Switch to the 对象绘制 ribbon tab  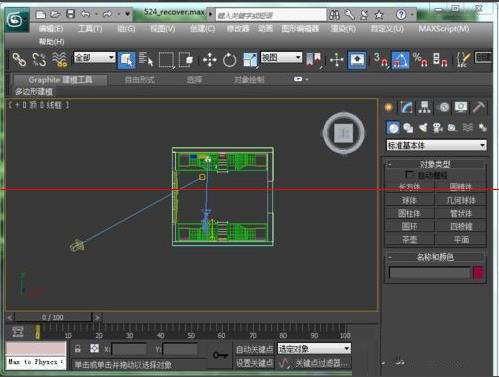(x=249, y=80)
